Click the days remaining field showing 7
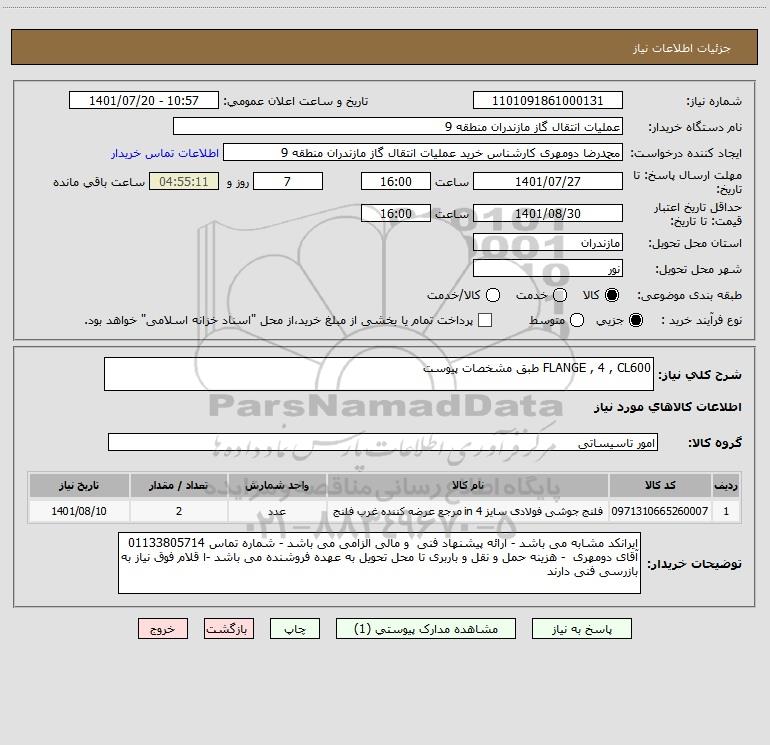The image size is (770, 745). point(288,181)
